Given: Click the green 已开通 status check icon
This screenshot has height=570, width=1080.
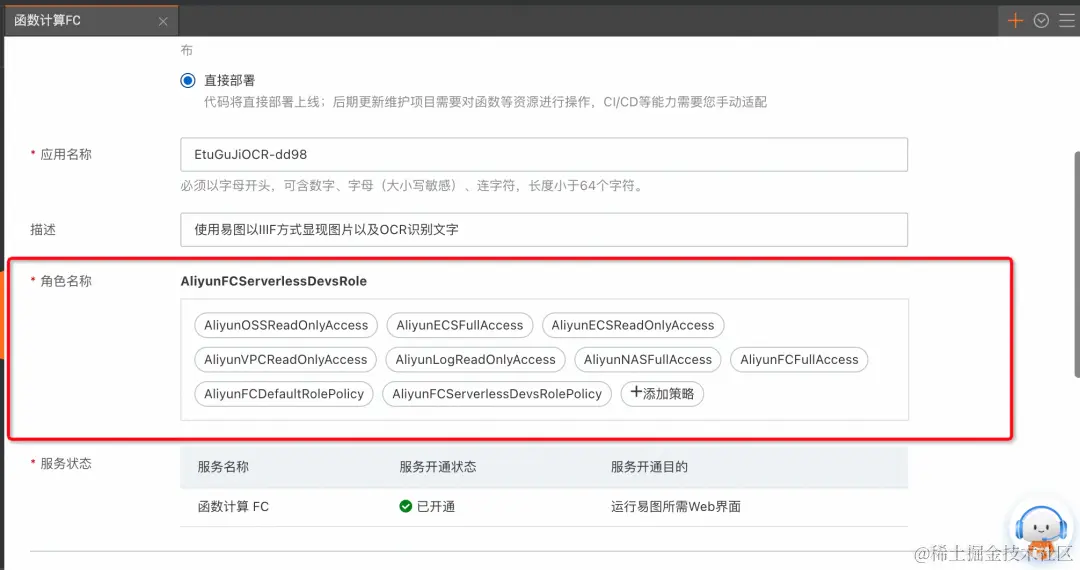Looking at the screenshot, I should click(406, 507).
